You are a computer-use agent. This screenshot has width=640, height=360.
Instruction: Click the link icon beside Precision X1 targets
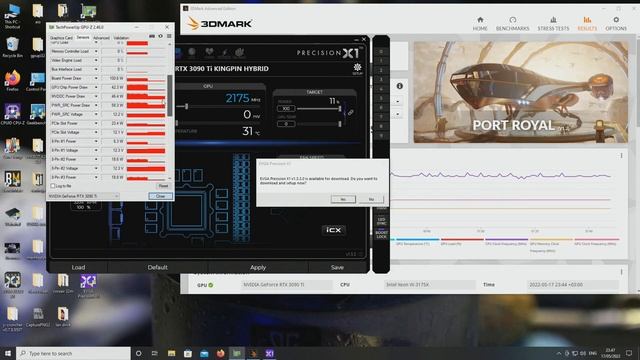pyautogui.click(x=350, y=112)
